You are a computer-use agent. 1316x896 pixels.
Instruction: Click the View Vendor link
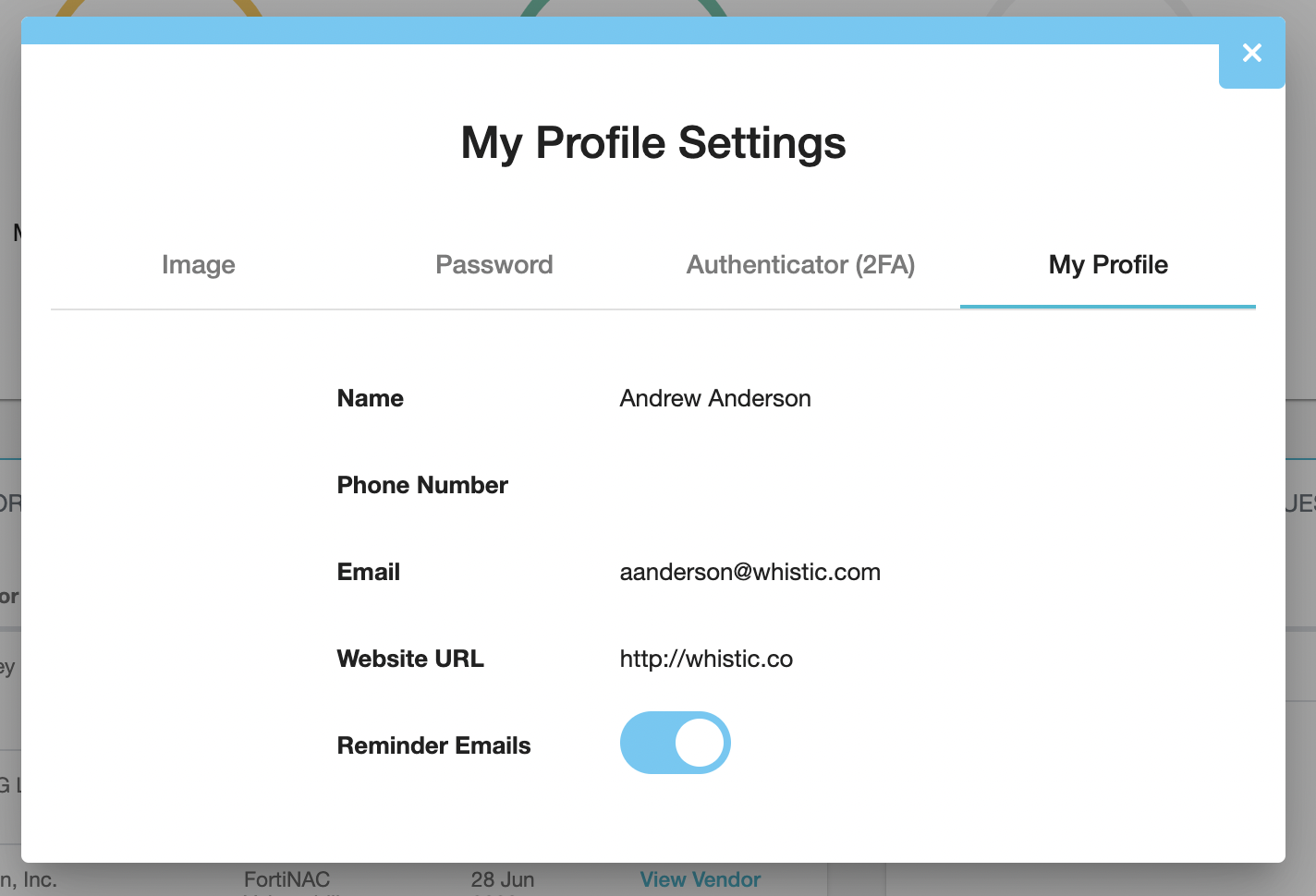coord(700,879)
